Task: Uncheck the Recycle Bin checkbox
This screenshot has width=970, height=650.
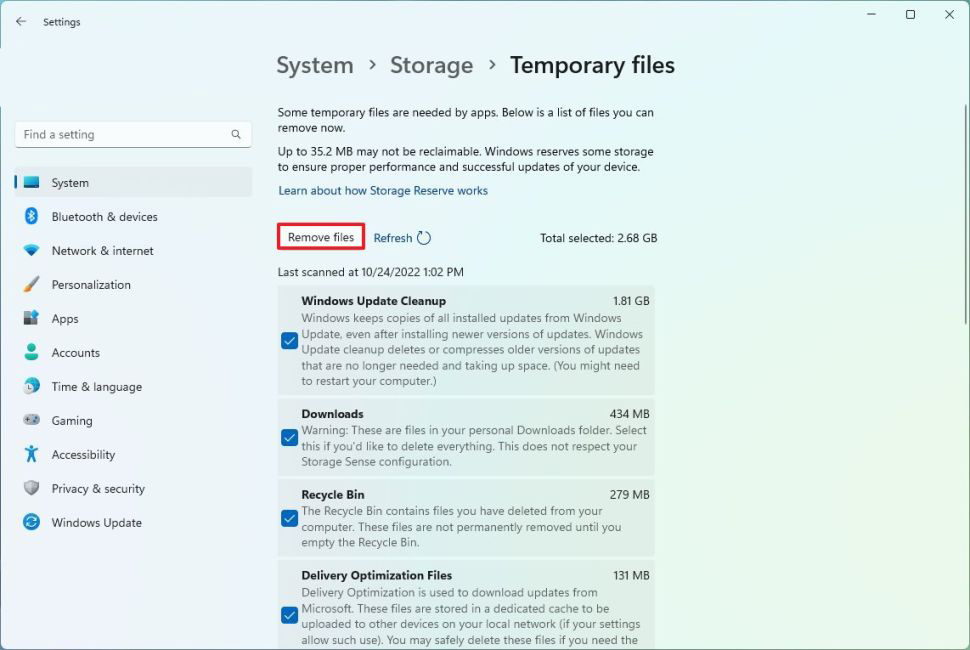Action: click(x=289, y=518)
